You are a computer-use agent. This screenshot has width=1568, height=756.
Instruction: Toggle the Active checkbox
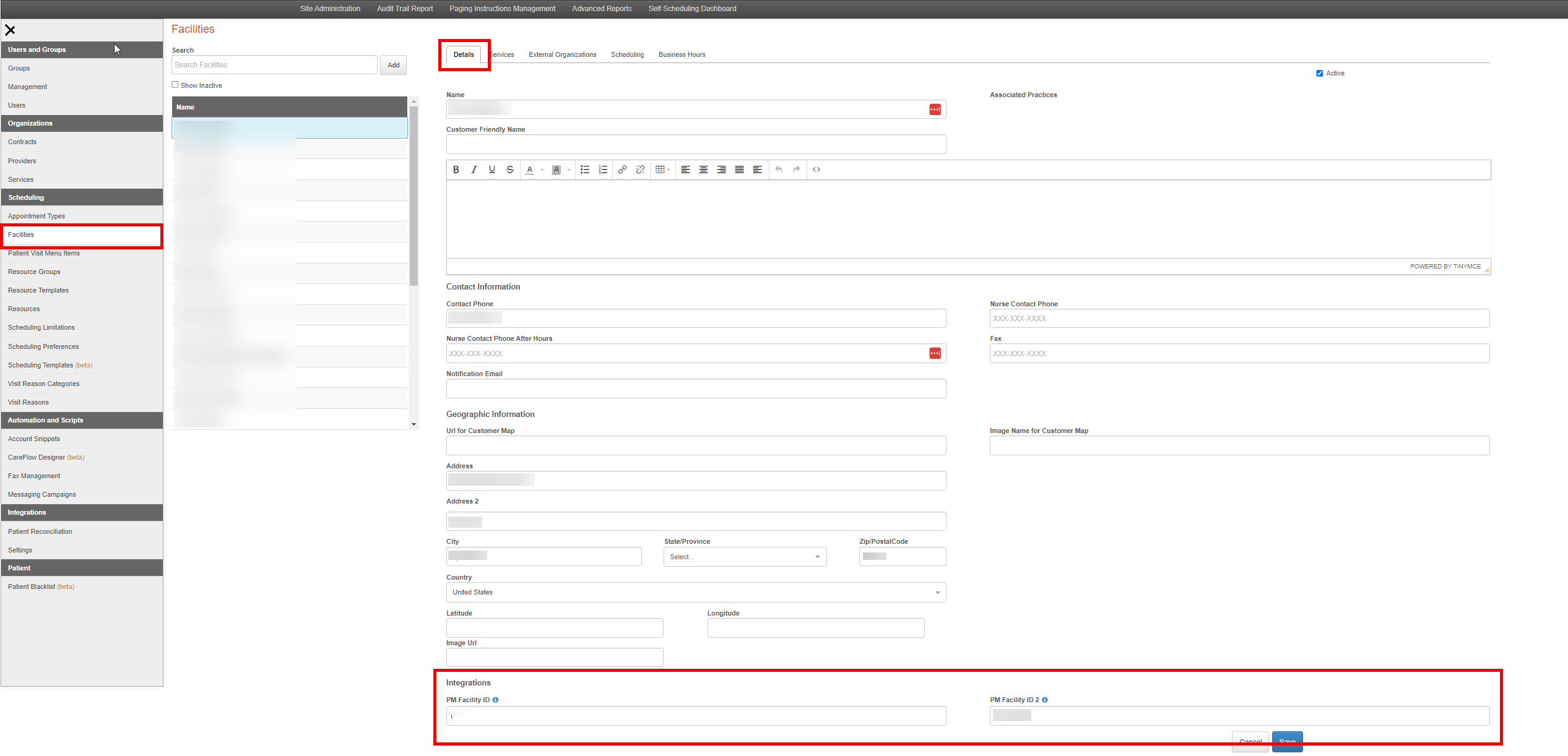tap(1319, 73)
